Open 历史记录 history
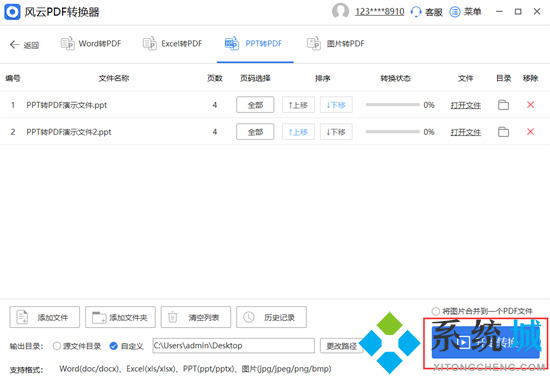Viewport: 550px width, 385px height. click(x=271, y=317)
